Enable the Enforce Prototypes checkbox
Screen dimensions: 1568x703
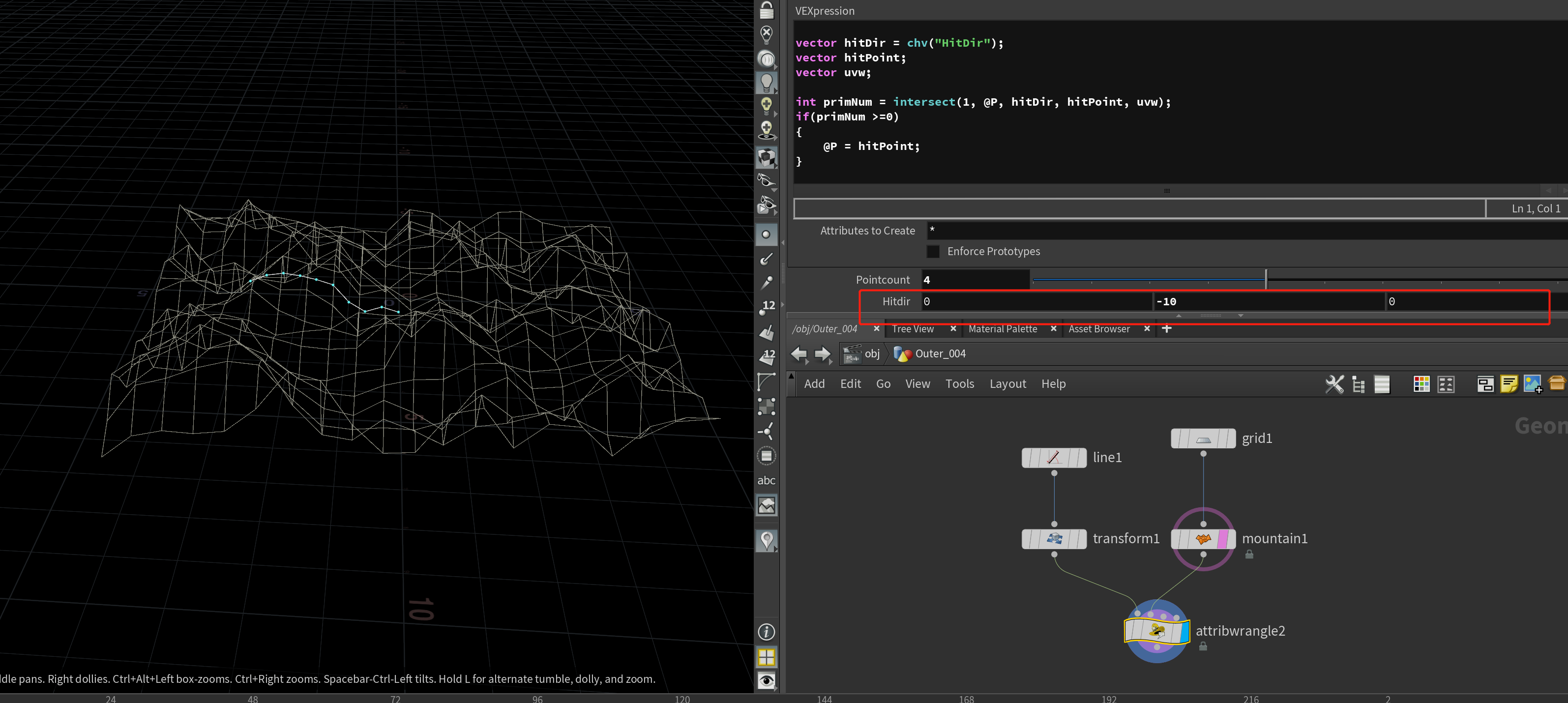933,251
